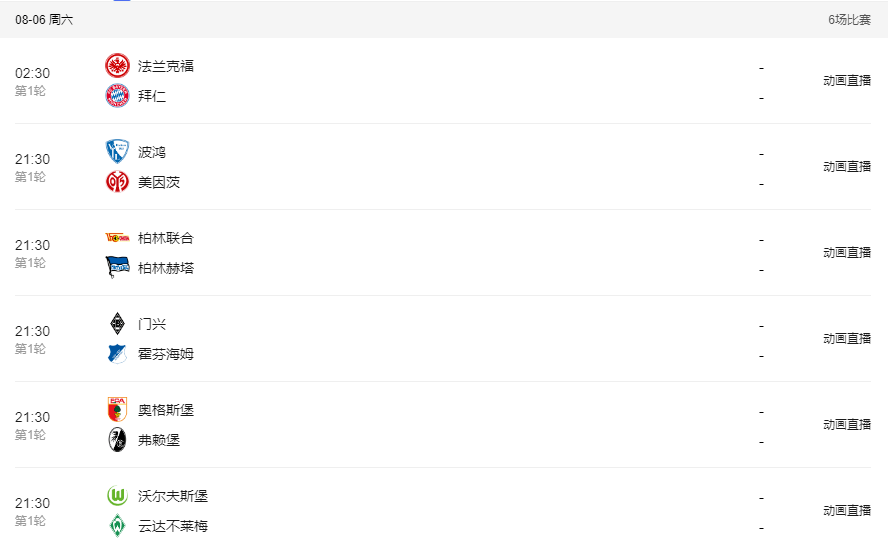The image size is (890, 549).
Task: Click the Wolfsburg green W logo
Action: coord(117,496)
